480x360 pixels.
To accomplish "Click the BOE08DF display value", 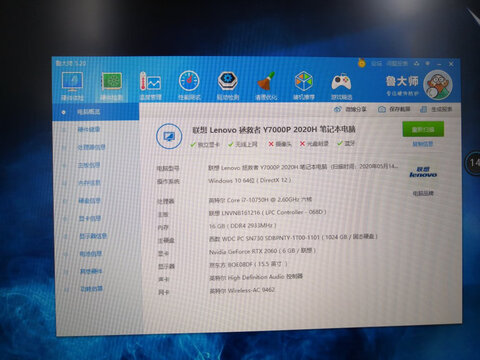I will tap(248, 264).
